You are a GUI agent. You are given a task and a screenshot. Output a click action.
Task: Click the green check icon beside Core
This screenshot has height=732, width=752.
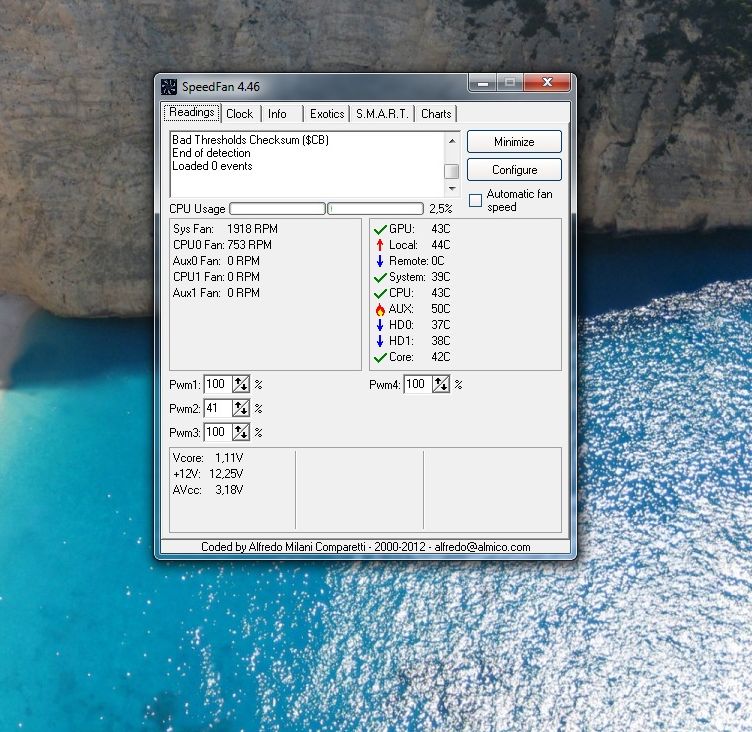click(x=380, y=357)
